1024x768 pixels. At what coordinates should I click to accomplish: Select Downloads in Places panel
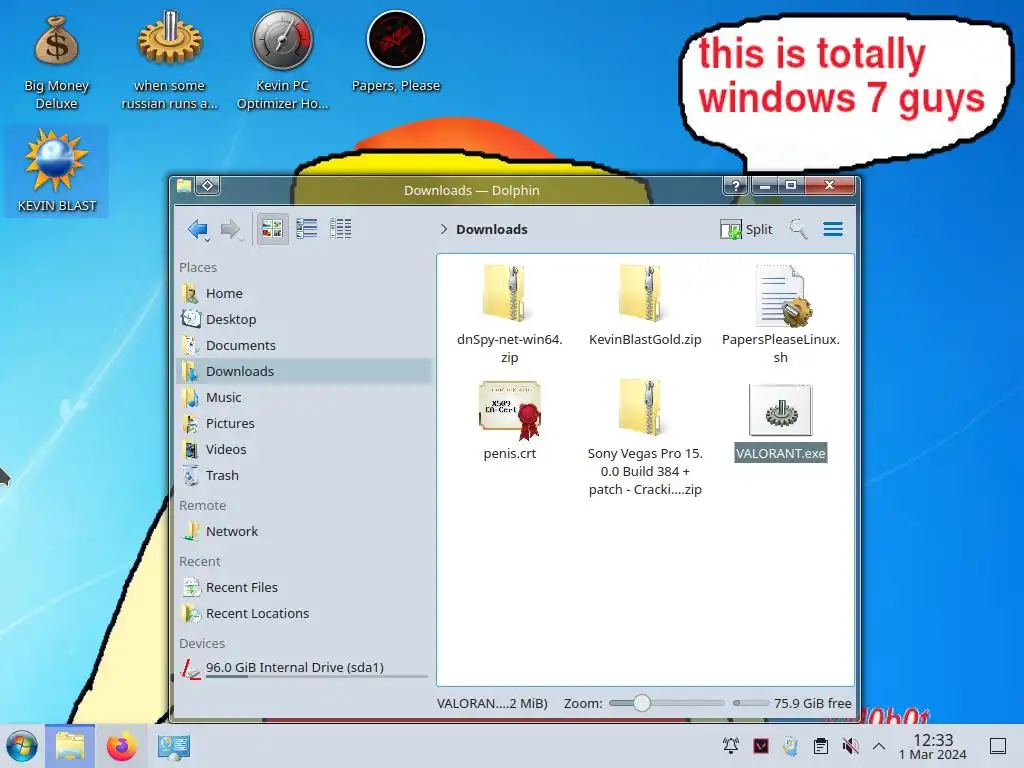point(304,371)
